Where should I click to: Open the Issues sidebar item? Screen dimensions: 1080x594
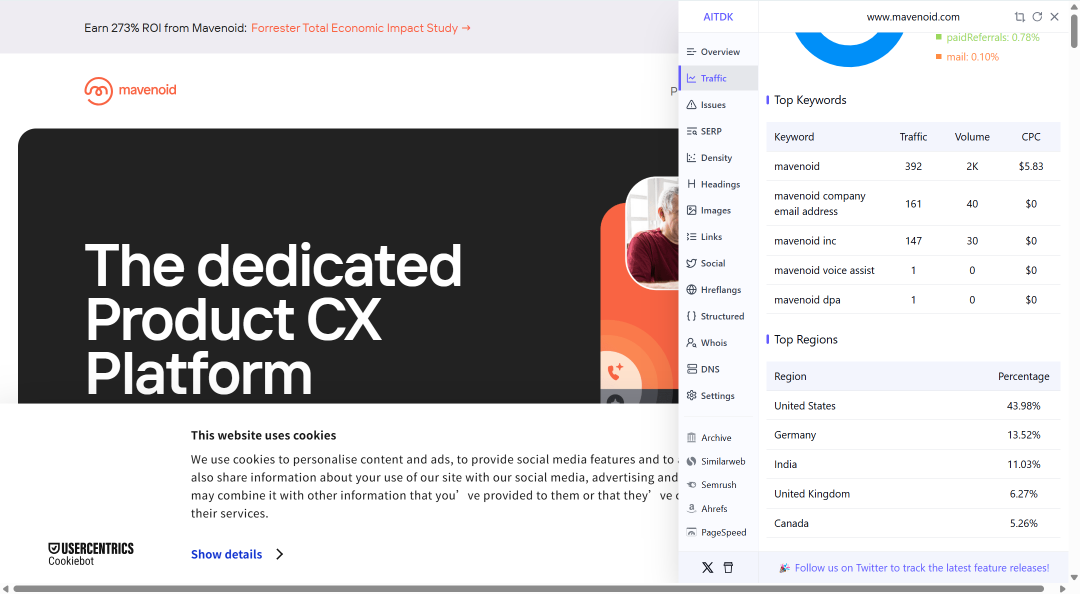tap(718, 105)
